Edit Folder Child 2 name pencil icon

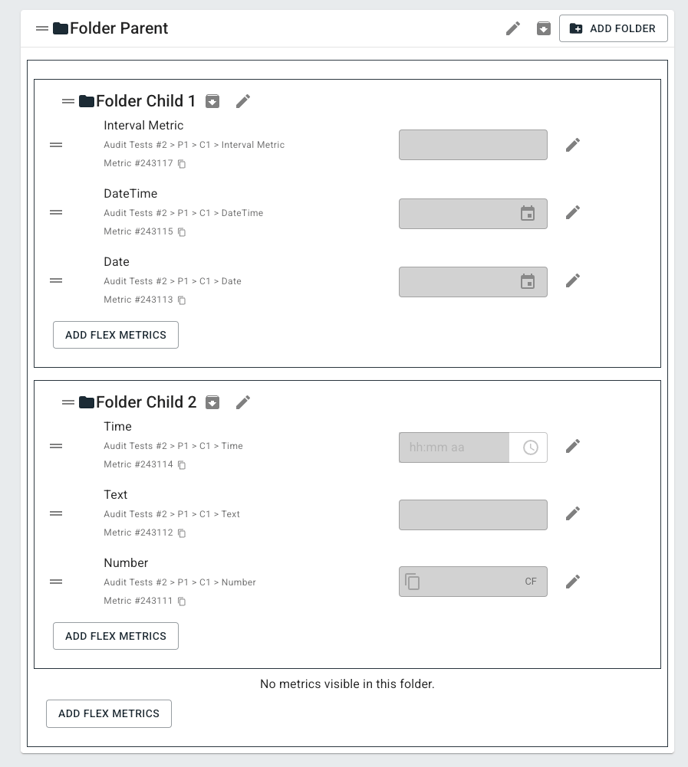click(243, 402)
